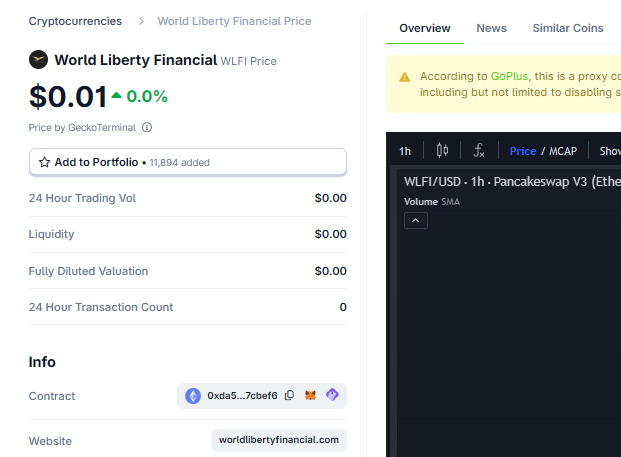Switch to the News tab
Screen dimensions: 621x457
(x=491, y=28)
